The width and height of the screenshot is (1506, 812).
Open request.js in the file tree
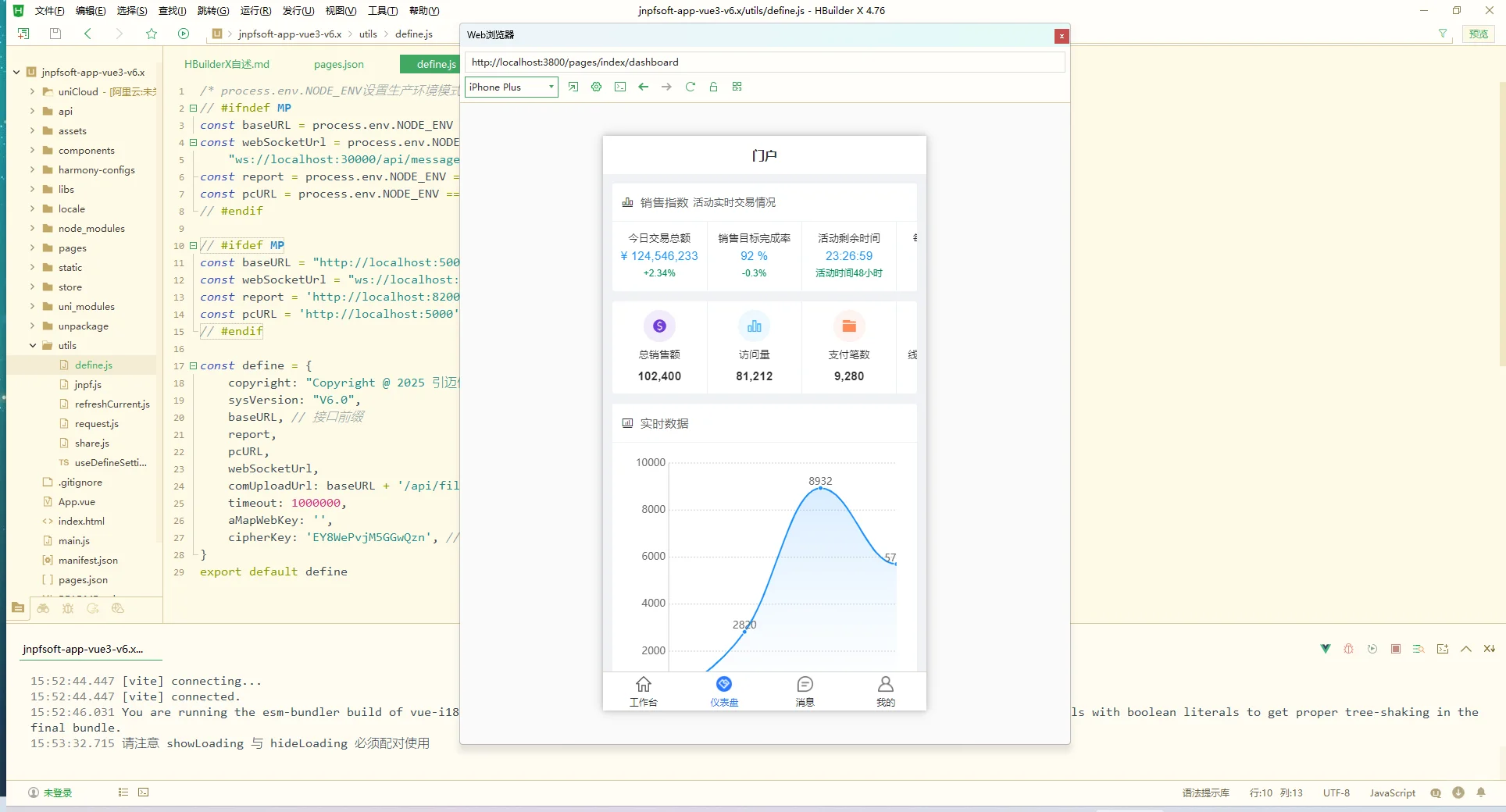tap(96, 423)
